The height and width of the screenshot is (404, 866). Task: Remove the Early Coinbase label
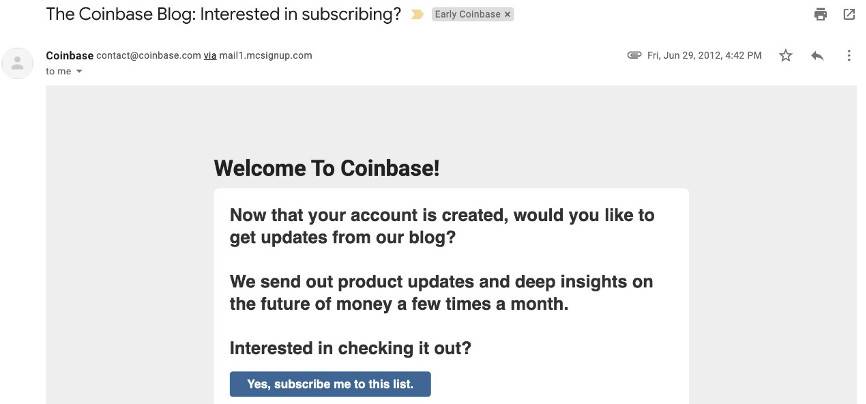click(507, 15)
